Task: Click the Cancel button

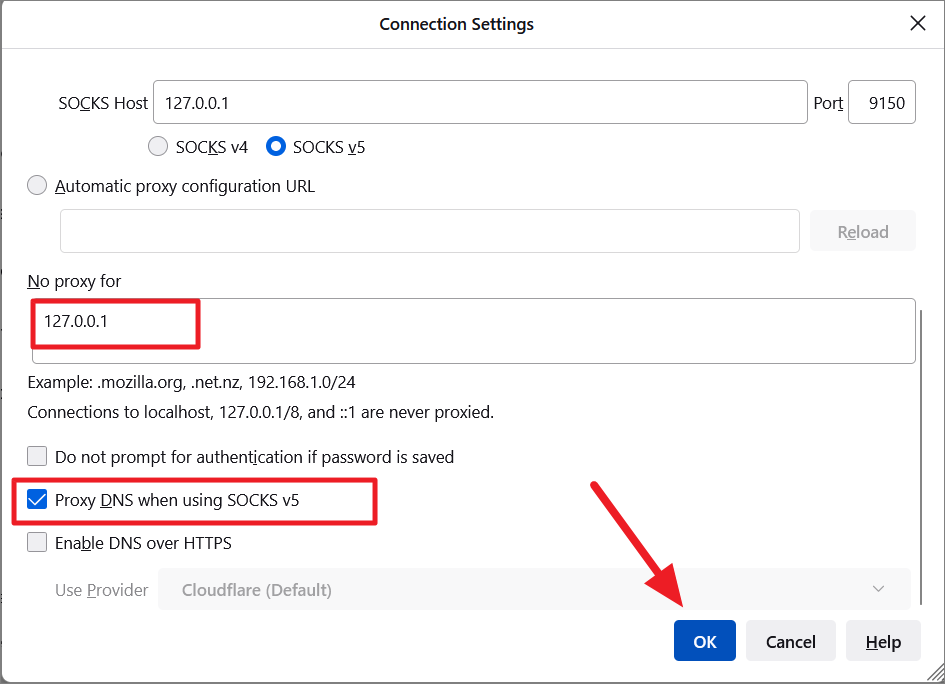Action: click(790, 641)
